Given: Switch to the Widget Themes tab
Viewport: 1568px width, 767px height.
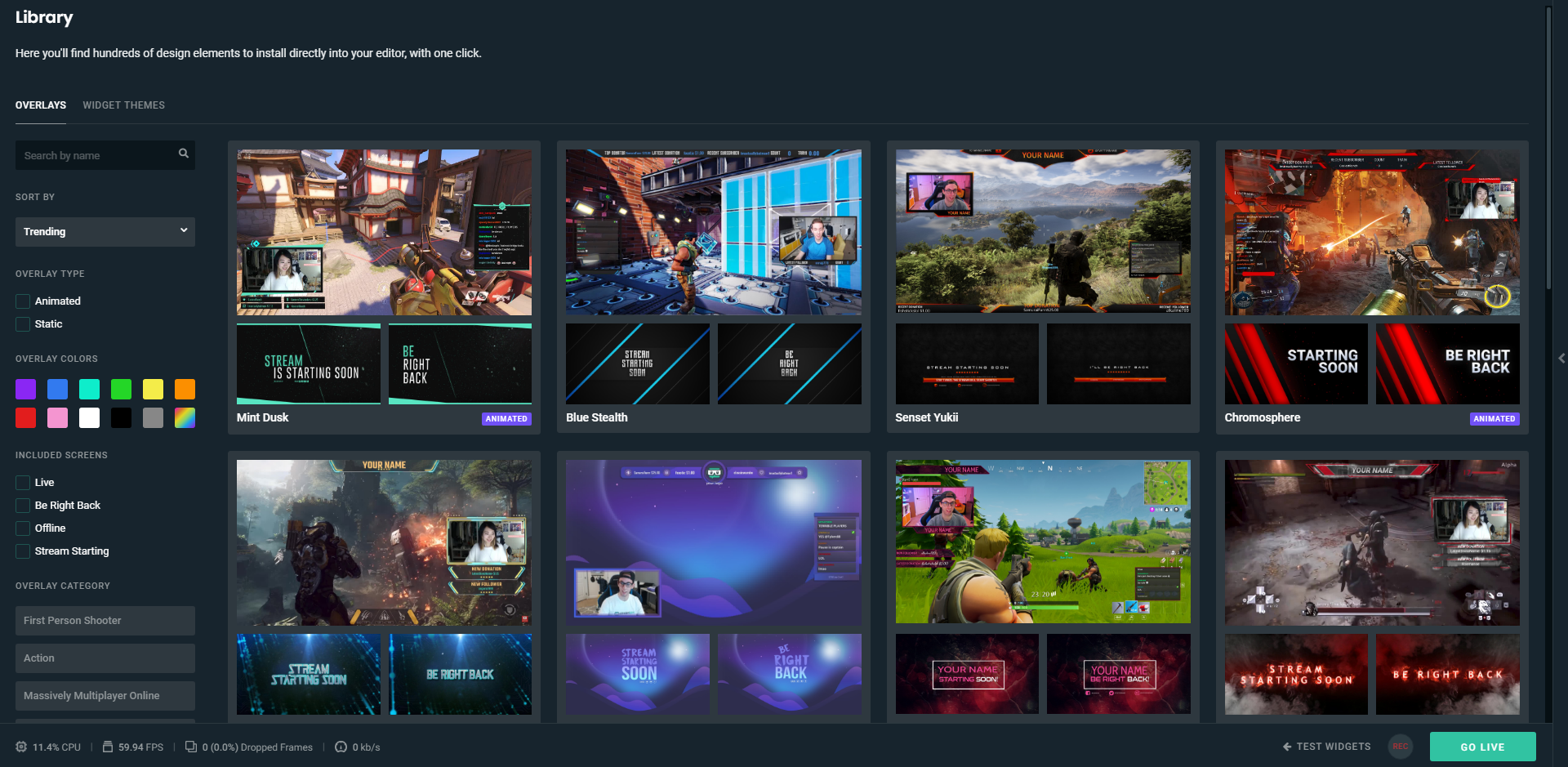Looking at the screenshot, I should coord(123,105).
